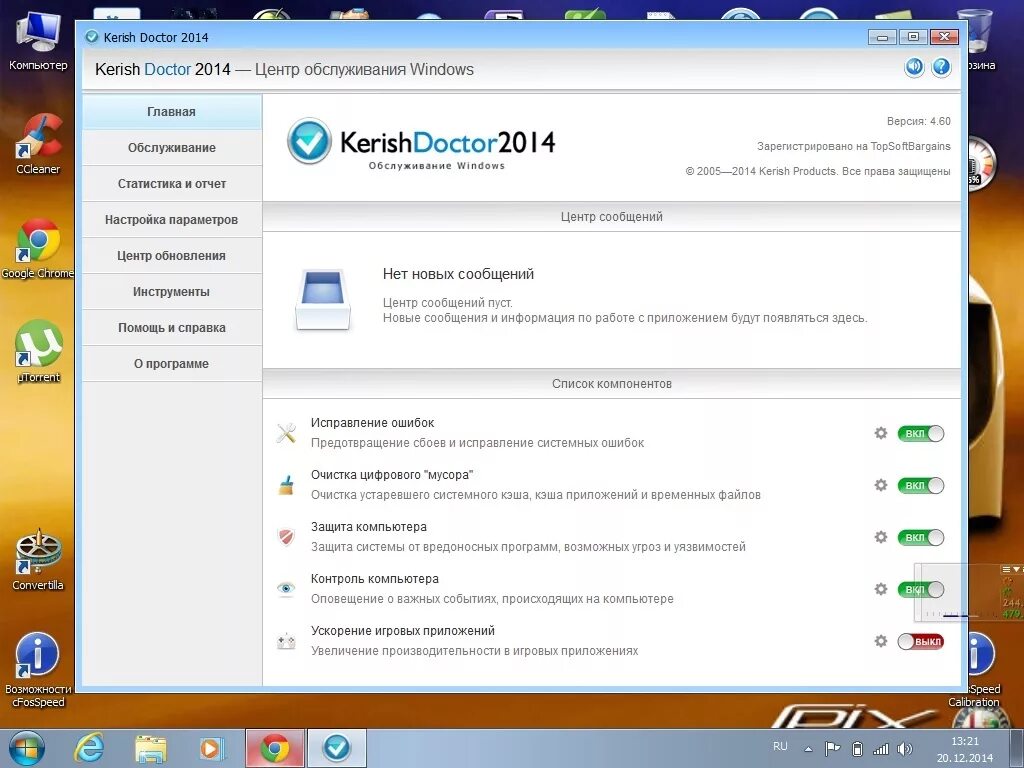
Task: Click the gamepad icon beside Ускорение игровых приложений
Action: click(x=286, y=641)
